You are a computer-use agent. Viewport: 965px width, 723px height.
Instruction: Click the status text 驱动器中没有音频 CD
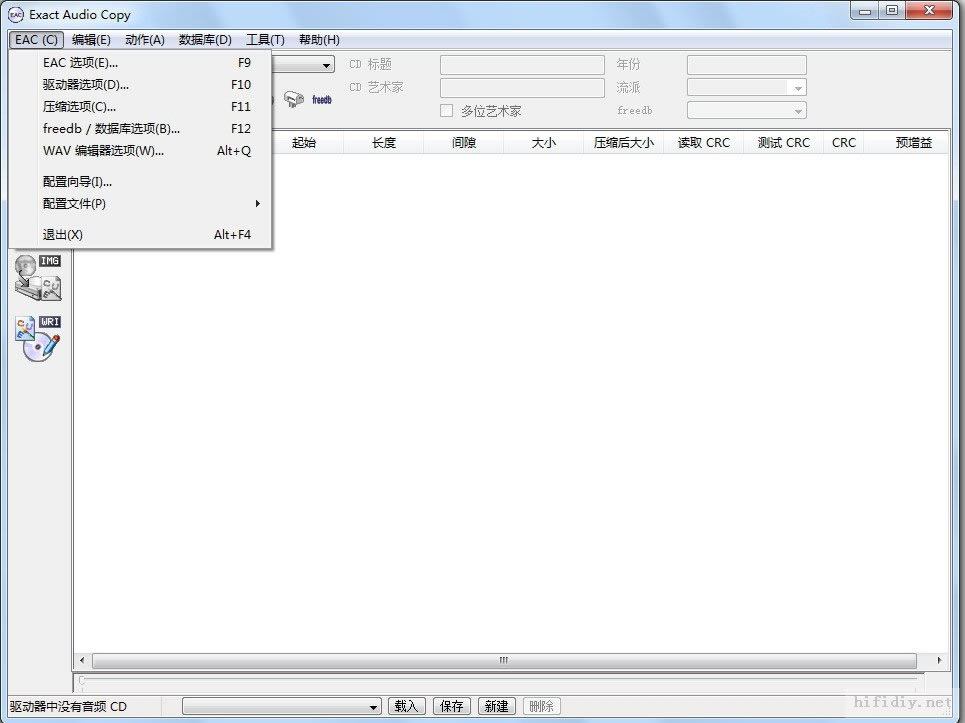coord(68,706)
